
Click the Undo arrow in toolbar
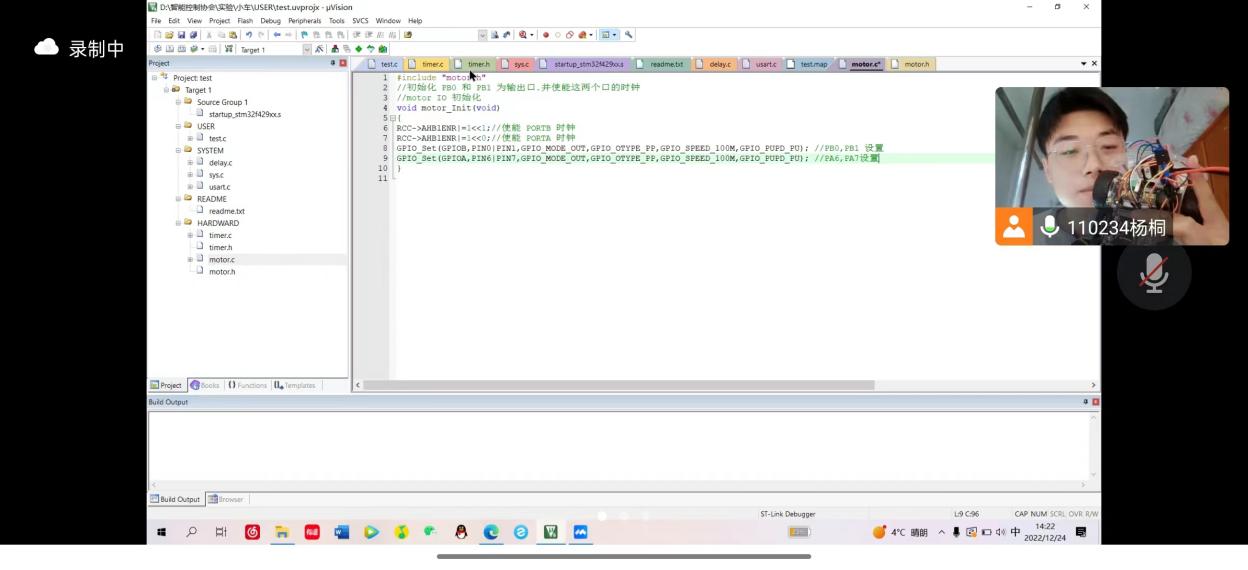click(x=249, y=35)
